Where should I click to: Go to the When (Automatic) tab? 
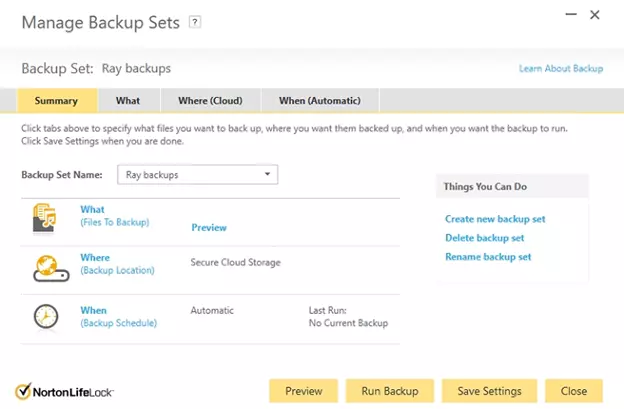320,100
